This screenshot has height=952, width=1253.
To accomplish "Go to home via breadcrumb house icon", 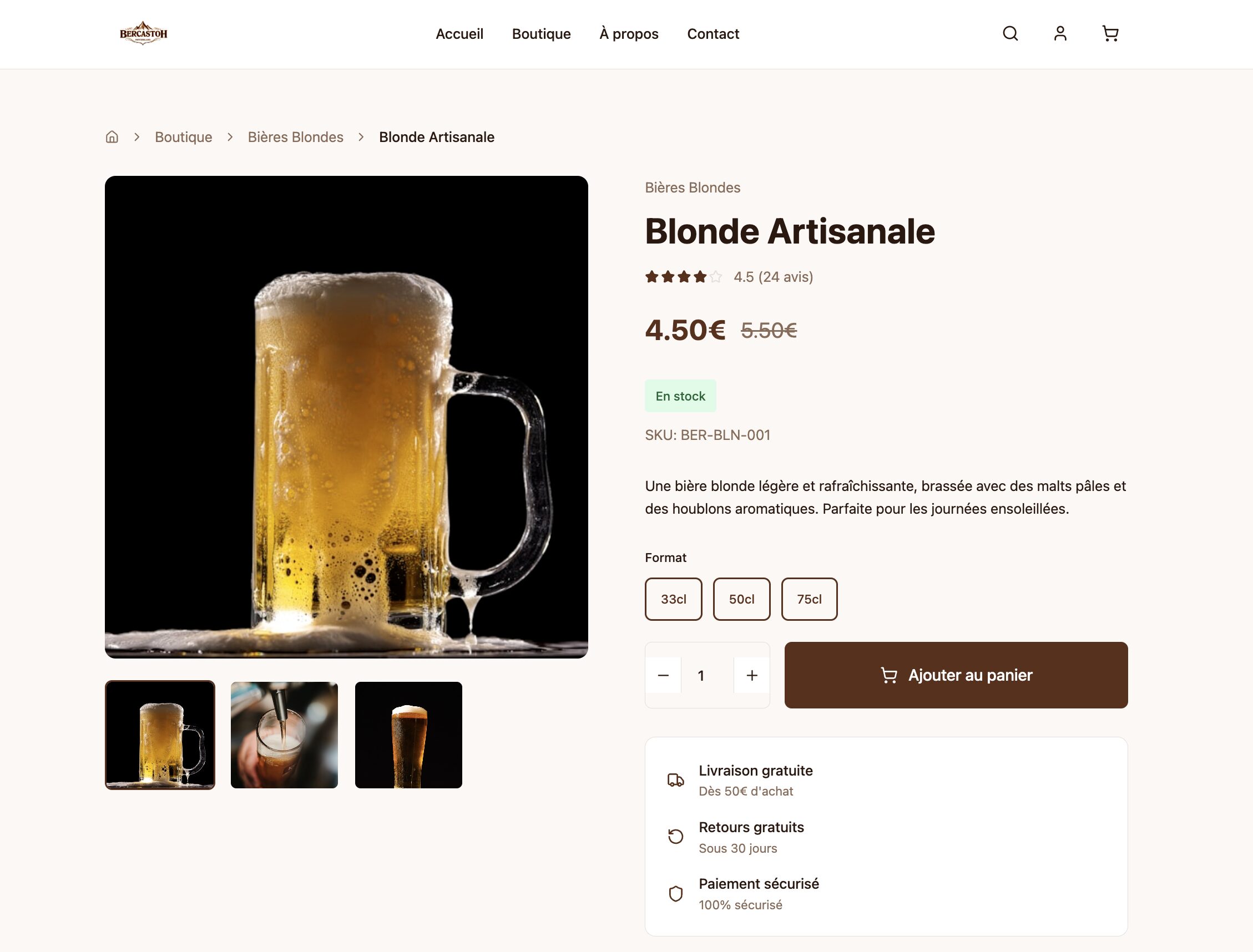I will click(112, 137).
